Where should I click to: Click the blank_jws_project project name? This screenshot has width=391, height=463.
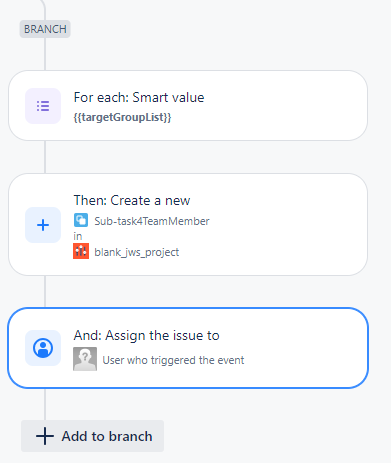137,252
